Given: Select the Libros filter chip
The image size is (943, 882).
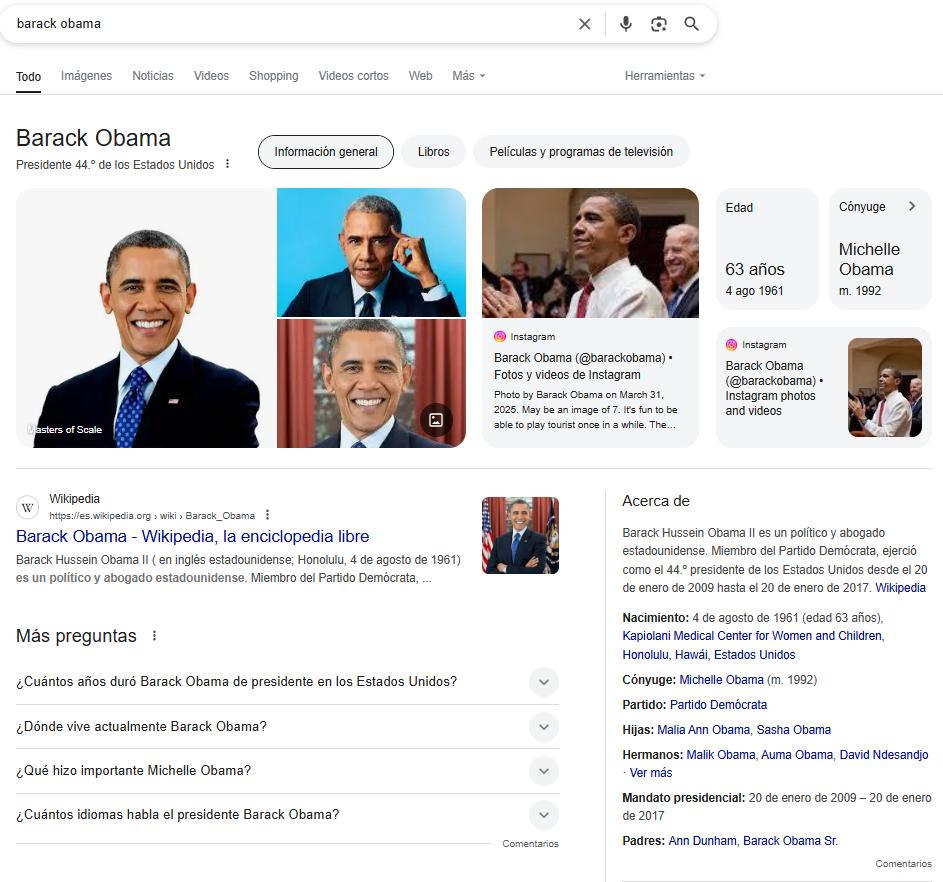Looking at the screenshot, I should [x=433, y=152].
